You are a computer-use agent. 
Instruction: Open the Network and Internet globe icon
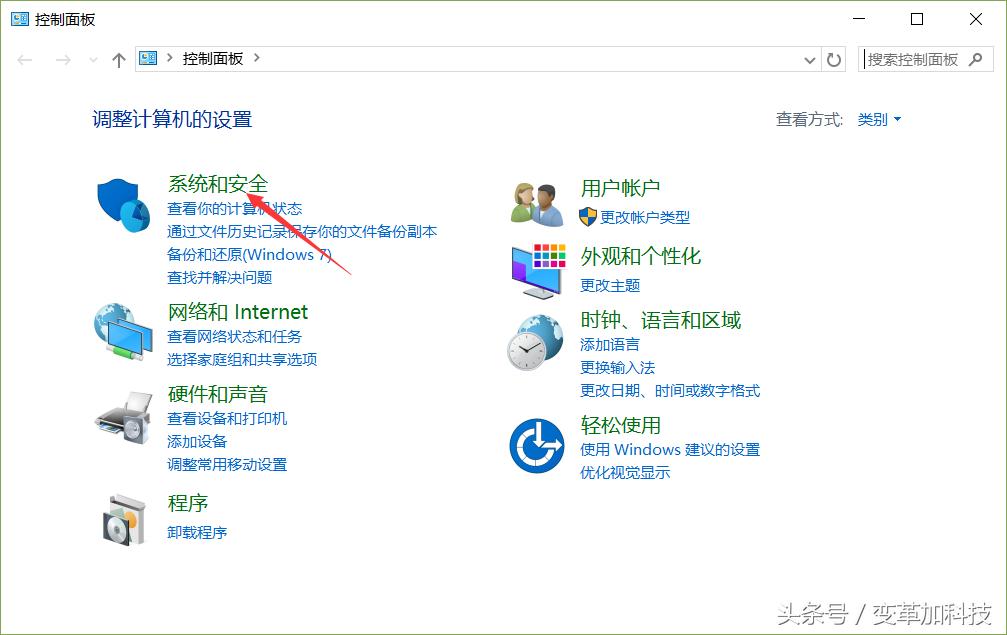[x=123, y=333]
